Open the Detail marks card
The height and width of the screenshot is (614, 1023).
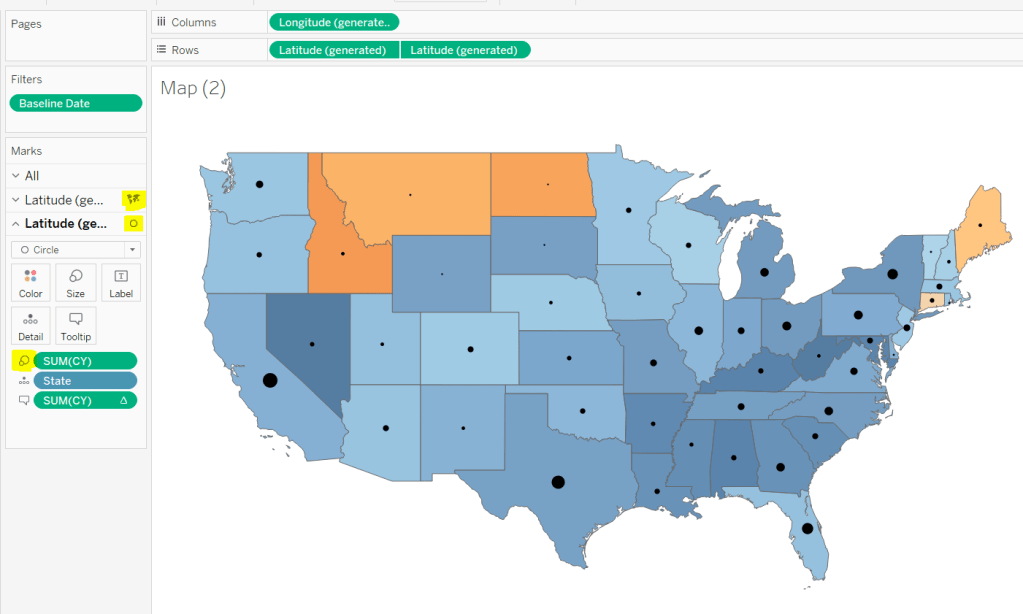31,325
